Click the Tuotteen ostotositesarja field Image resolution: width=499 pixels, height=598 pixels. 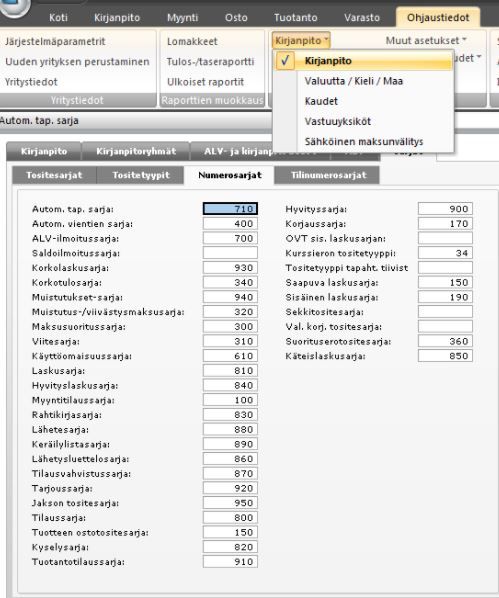pyautogui.click(x=230, y=532)
